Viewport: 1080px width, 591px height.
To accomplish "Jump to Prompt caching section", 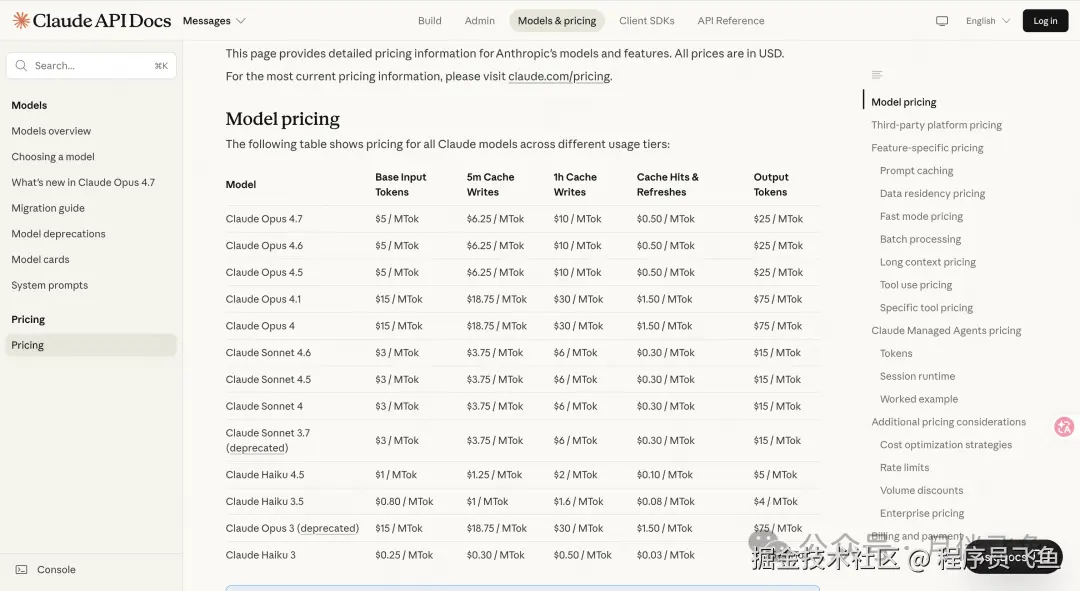I will pyautogui.click(x=917, y=170).
